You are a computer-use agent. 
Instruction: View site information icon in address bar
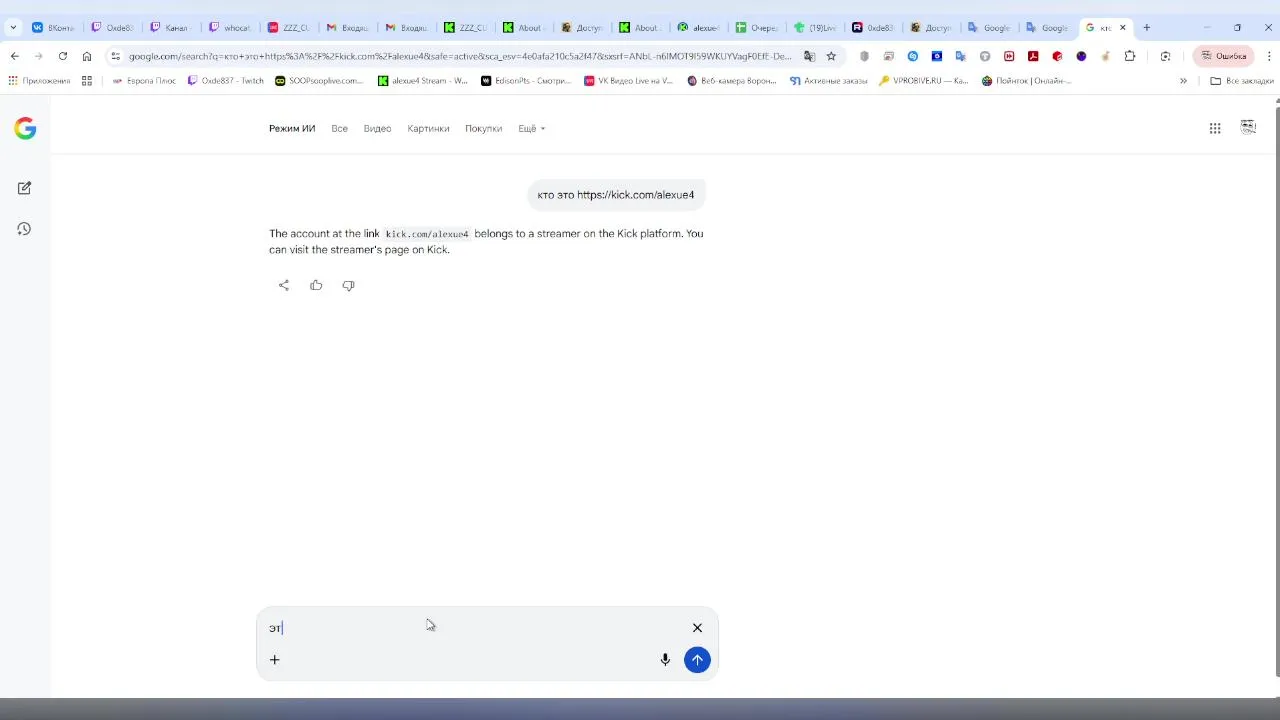116,56
